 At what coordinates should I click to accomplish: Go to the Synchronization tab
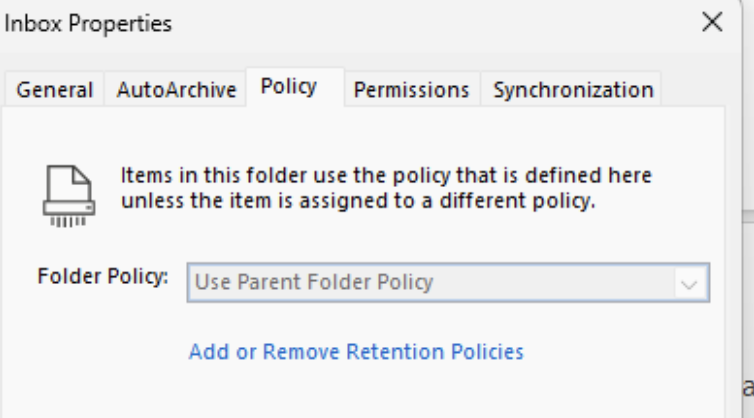click(573, 89)
